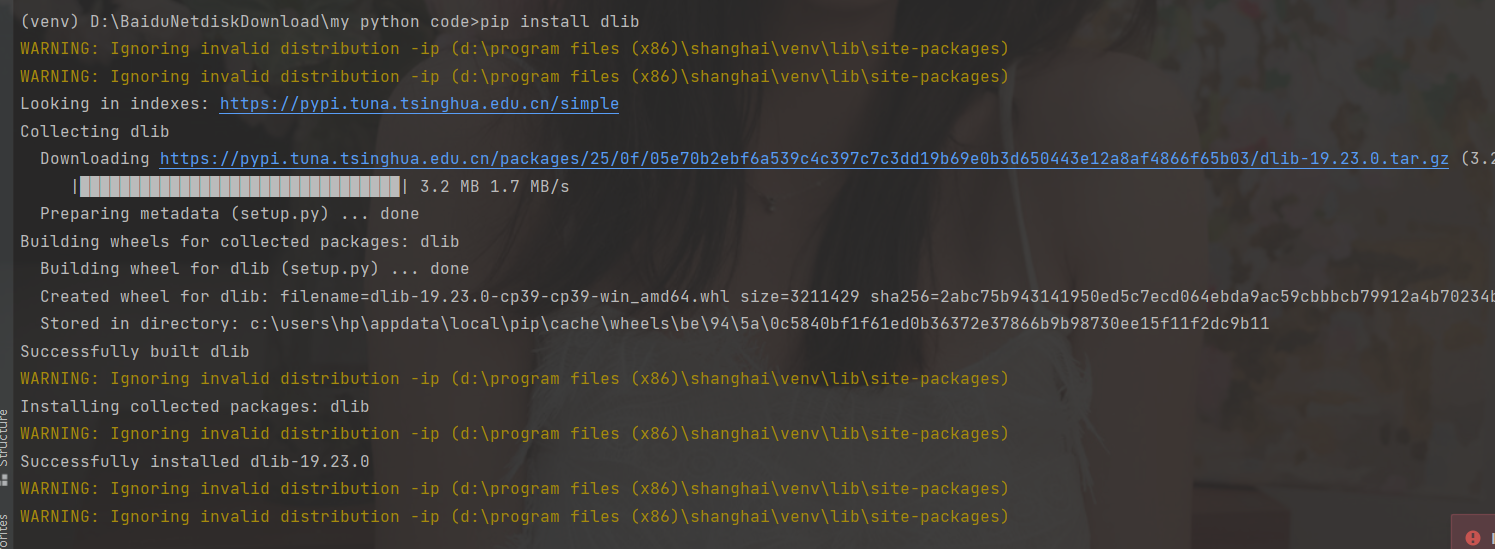Click the 'Building wheel for dlib (setup.py)' line

[255, 268]
